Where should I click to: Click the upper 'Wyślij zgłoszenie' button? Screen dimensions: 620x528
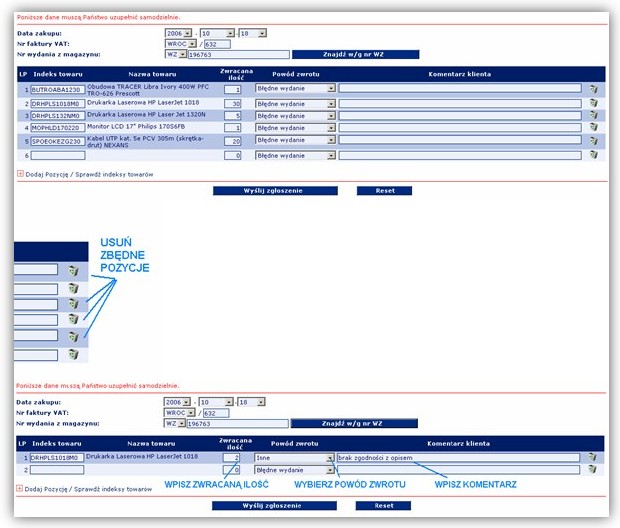tap(275, 191)
